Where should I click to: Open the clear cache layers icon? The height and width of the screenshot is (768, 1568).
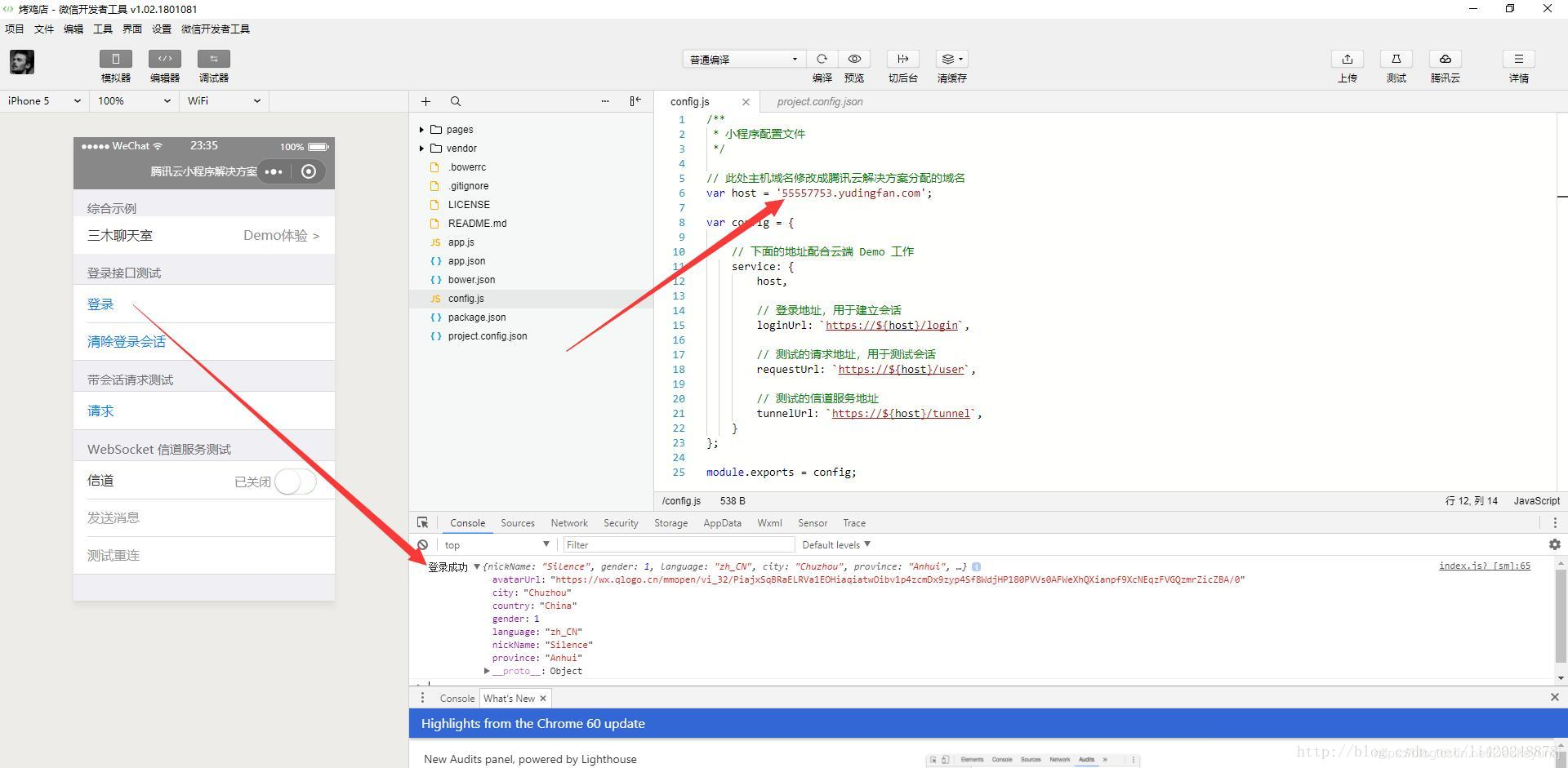(x=951, y=59)
